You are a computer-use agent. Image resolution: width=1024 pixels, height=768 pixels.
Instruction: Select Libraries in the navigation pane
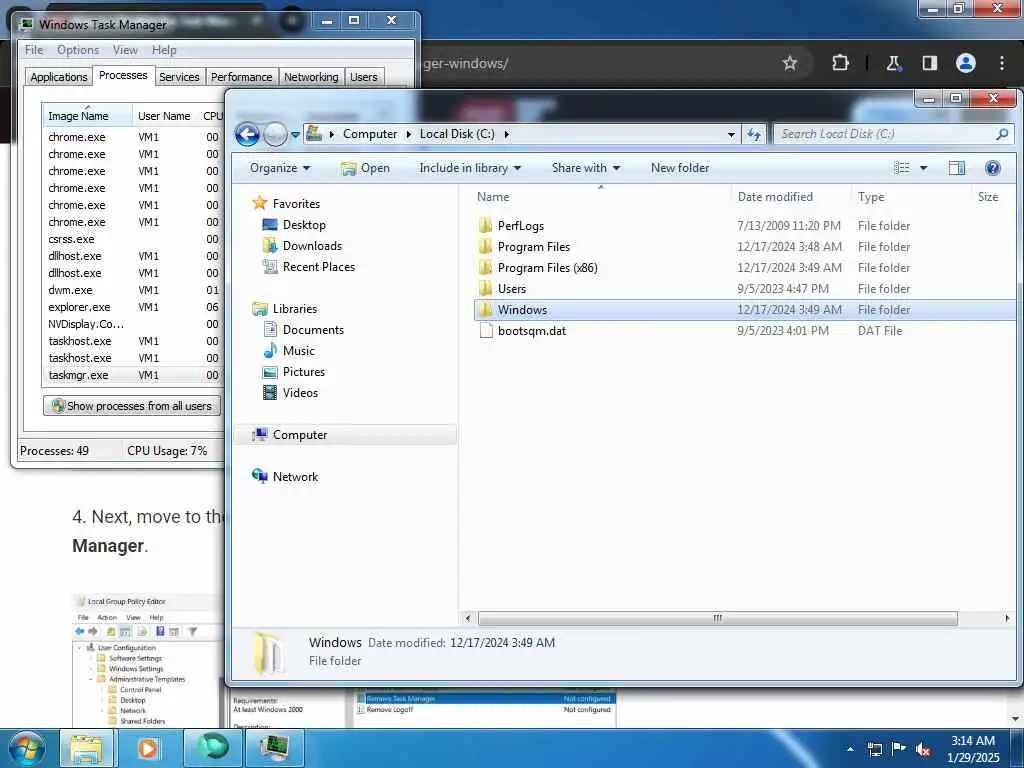pyautogui.click(x=295, y=309)
